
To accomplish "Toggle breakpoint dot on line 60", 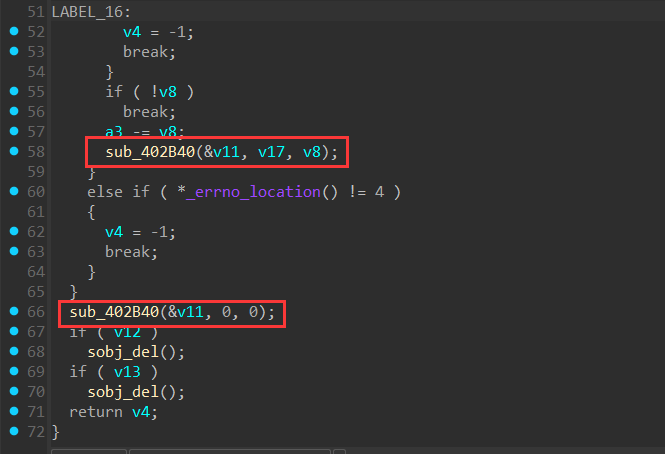I will point(14,191).
